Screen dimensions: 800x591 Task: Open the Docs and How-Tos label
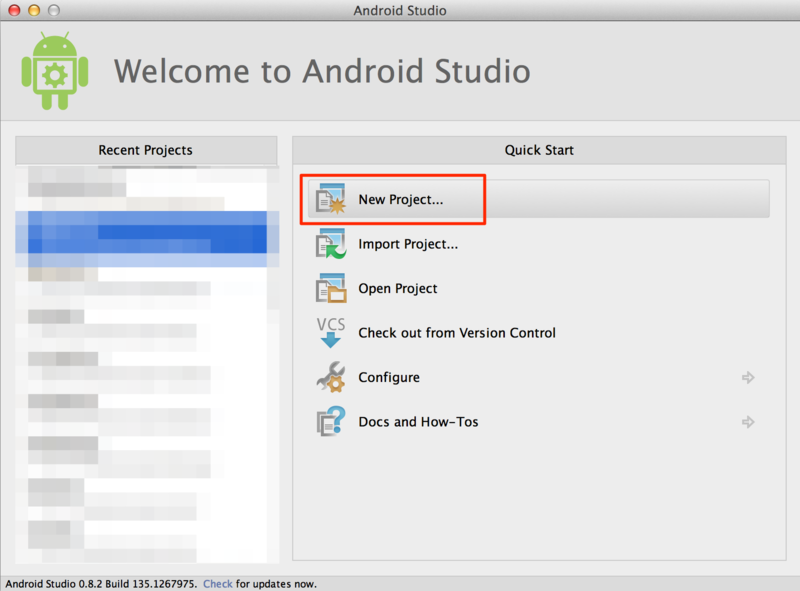(418, 422)
